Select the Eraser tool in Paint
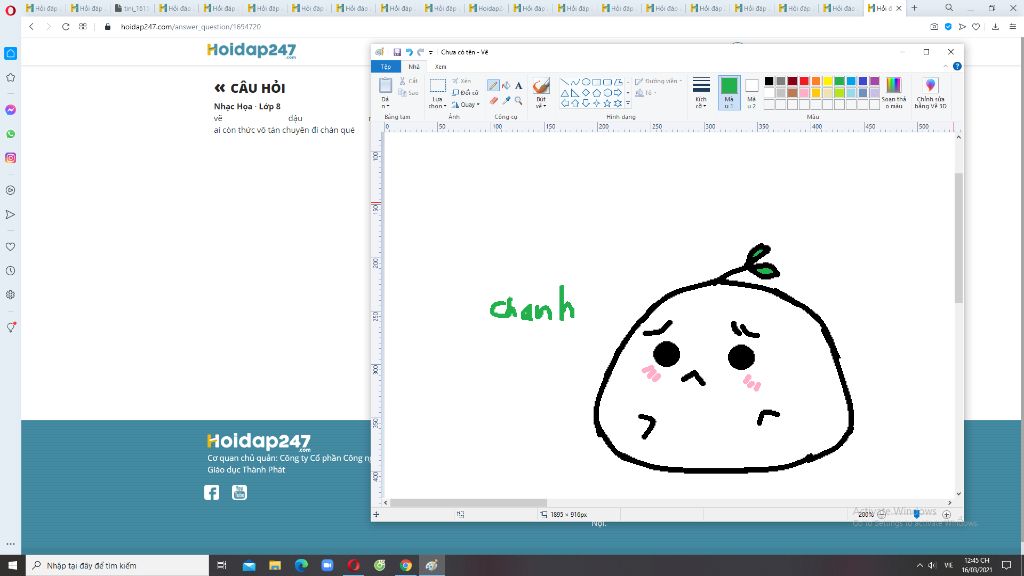This screenshot has height=576, width=1024. [493, 101]
